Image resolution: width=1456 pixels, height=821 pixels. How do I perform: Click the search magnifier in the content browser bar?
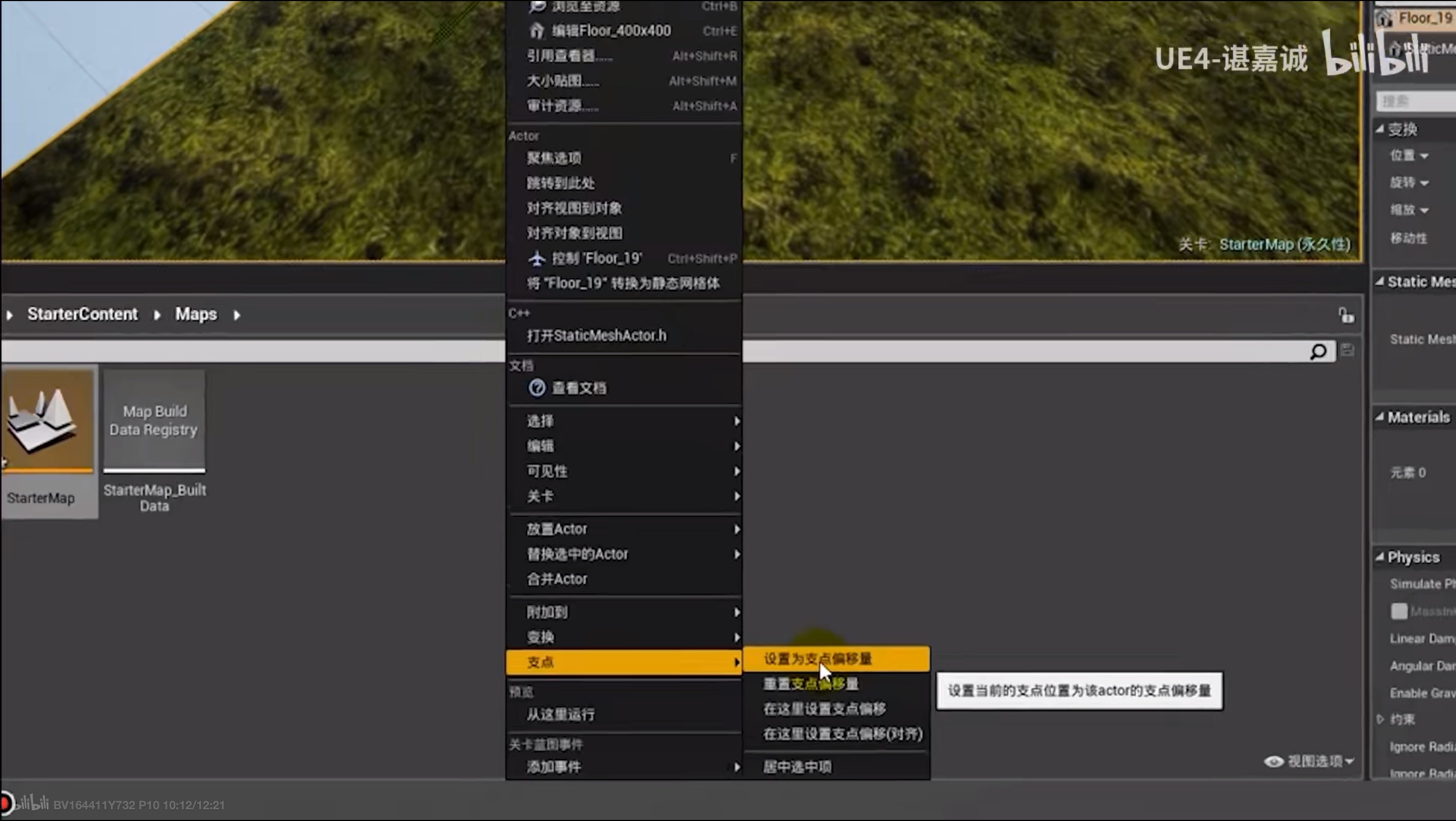point(1319,351)
